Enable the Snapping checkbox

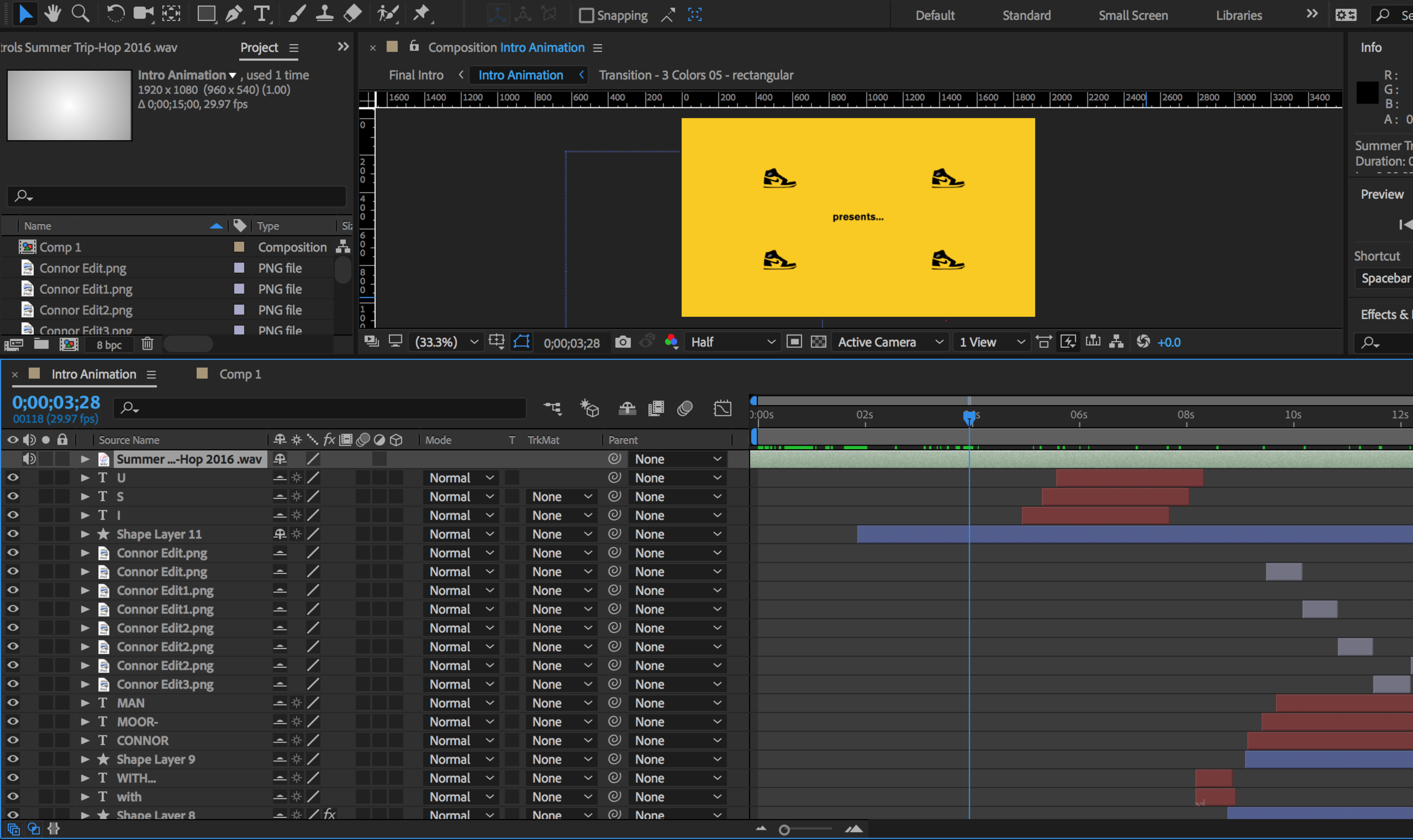point(587,15)
